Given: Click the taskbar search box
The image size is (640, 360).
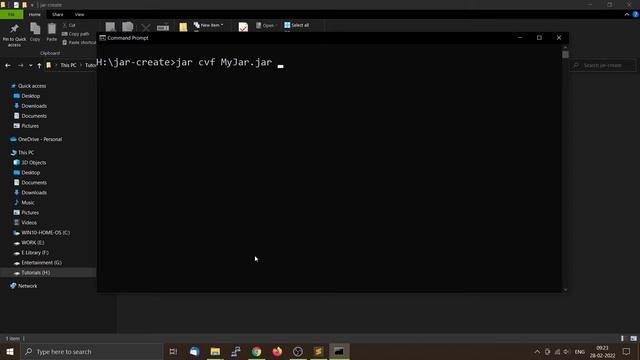Looking at the screenshot, I should click(91, 351).
